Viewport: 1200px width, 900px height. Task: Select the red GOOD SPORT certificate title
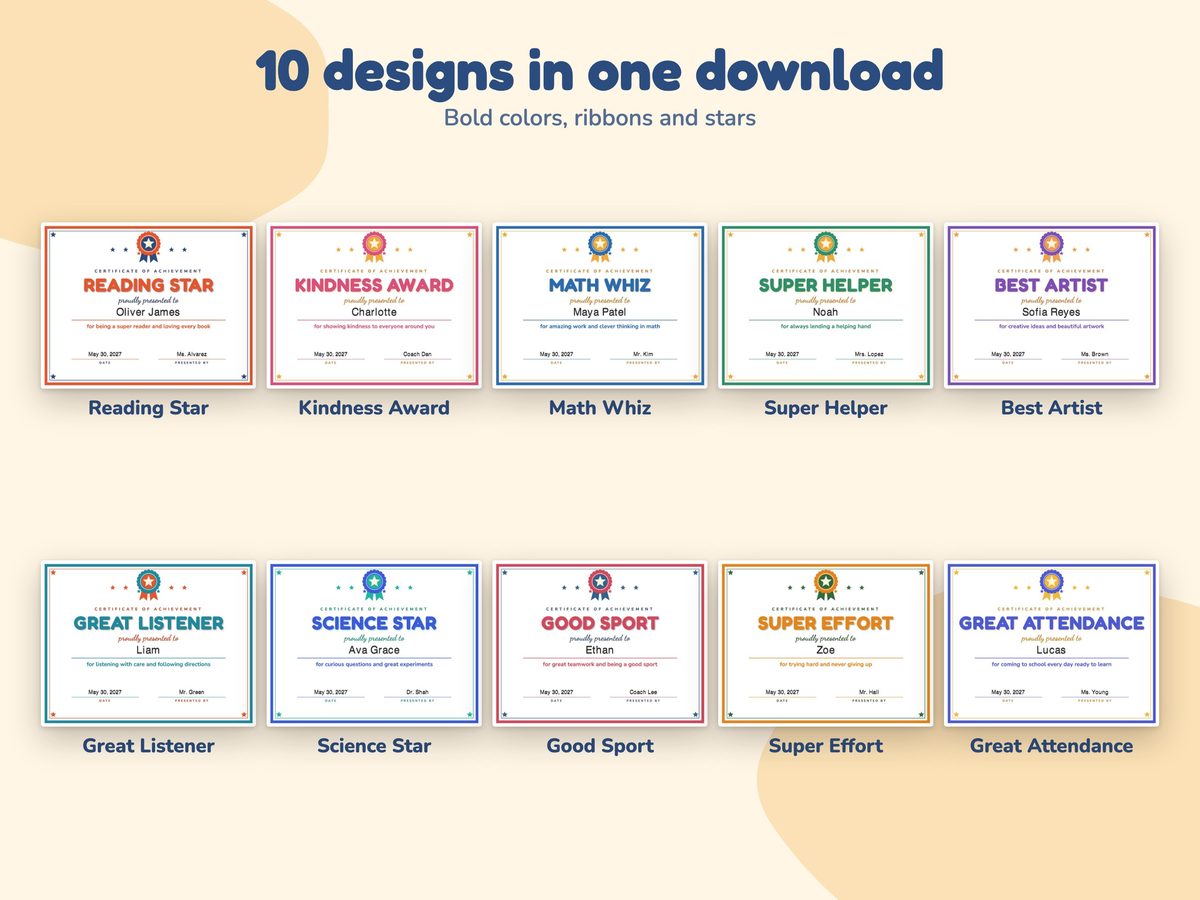click(x=600, y=623)
